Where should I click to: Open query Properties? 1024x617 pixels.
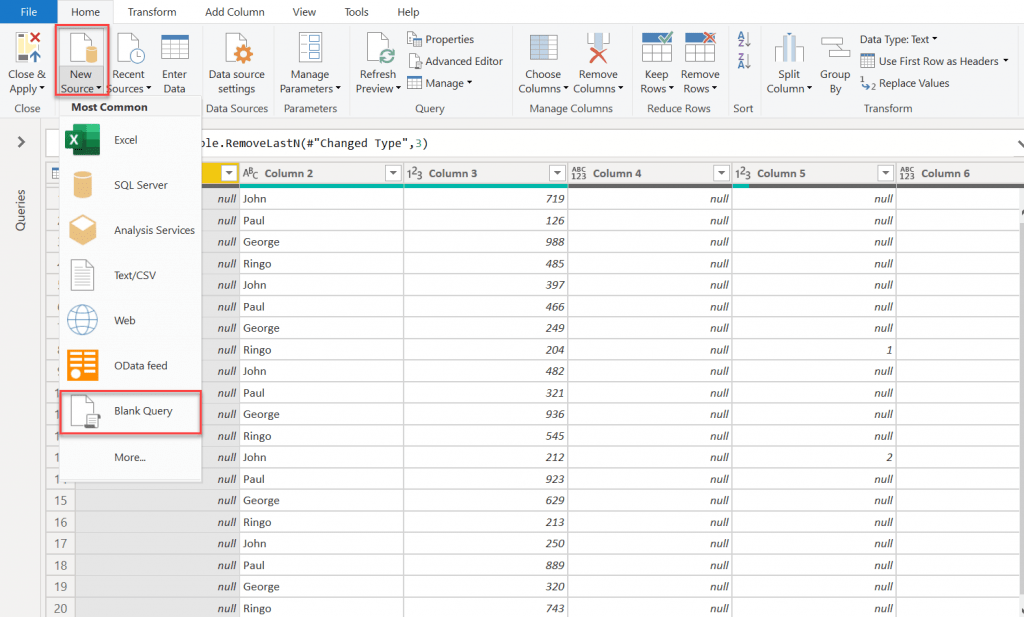[441, 39]
